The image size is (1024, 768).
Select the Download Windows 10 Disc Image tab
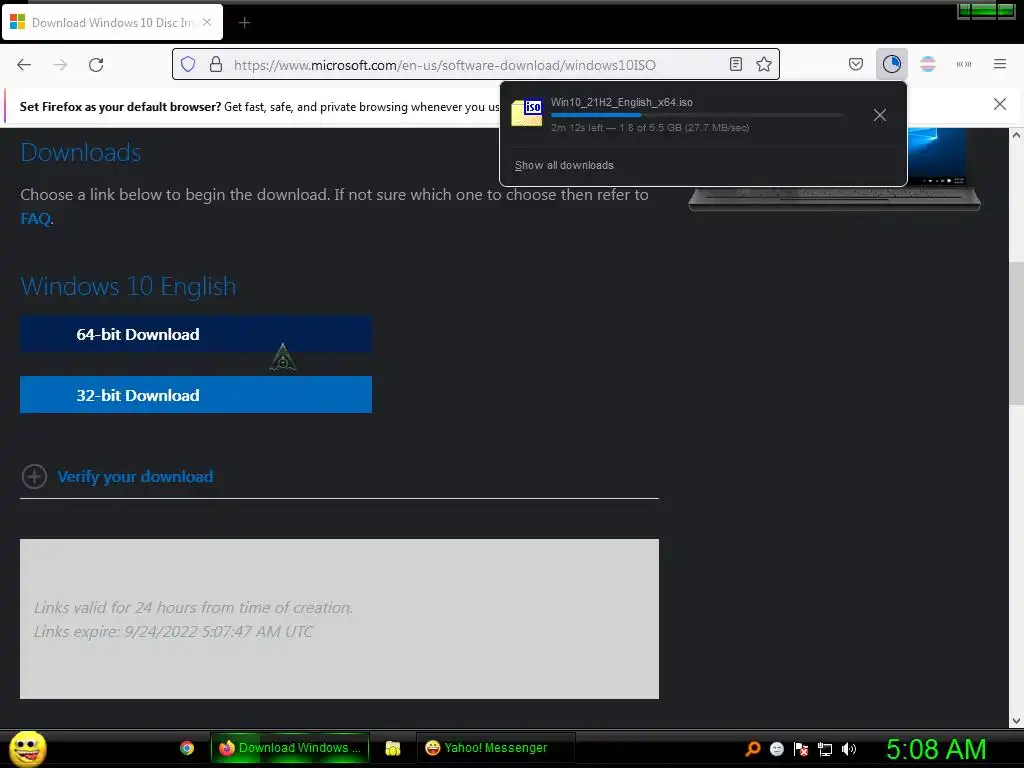[x=112, y=22]
